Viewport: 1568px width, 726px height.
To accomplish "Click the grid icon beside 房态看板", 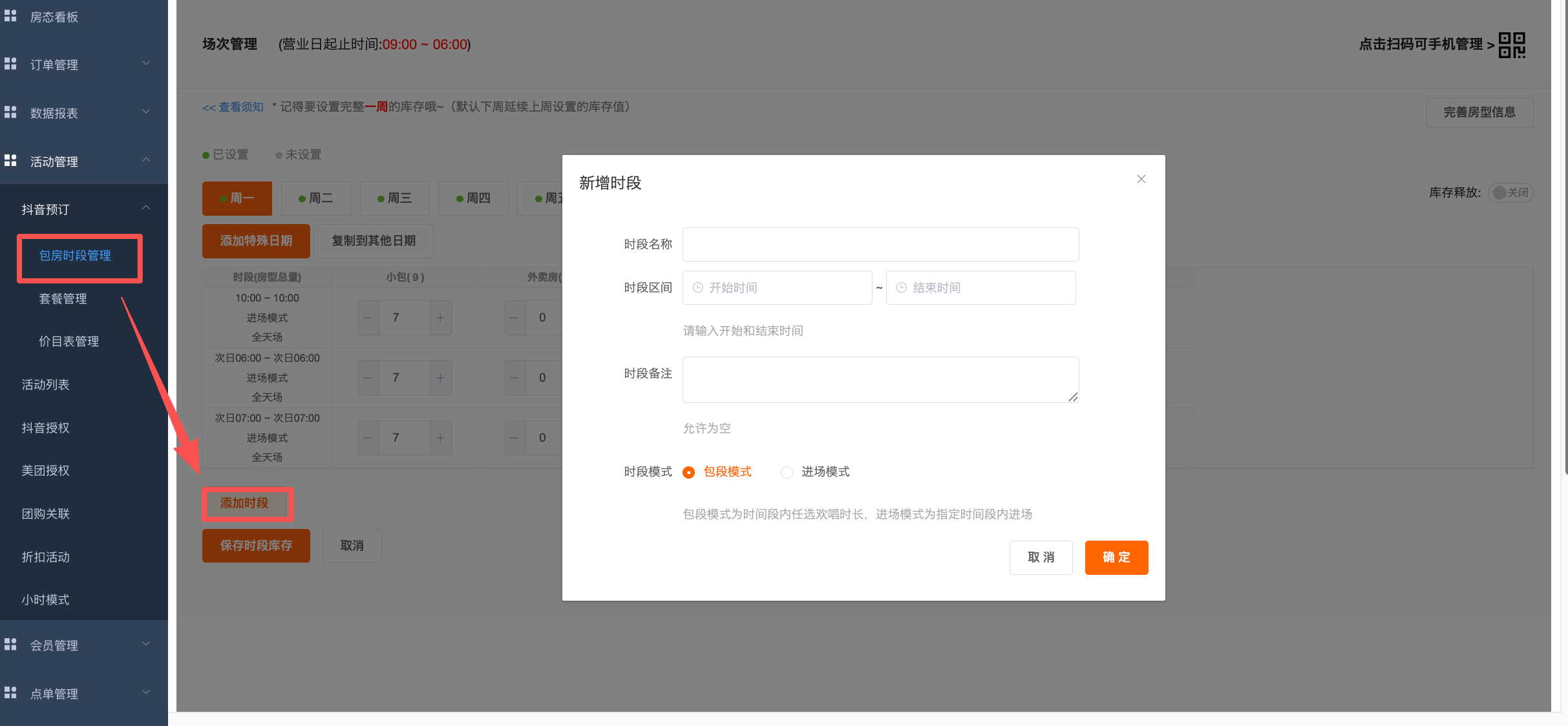I will pos(10,16).
